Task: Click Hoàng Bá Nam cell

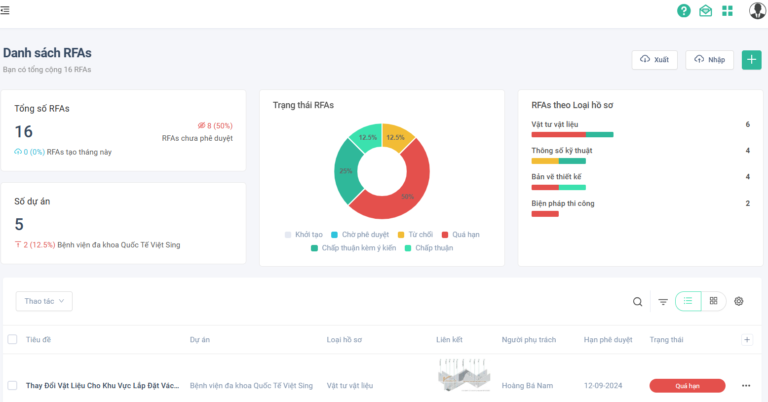Action: (527, 386)
